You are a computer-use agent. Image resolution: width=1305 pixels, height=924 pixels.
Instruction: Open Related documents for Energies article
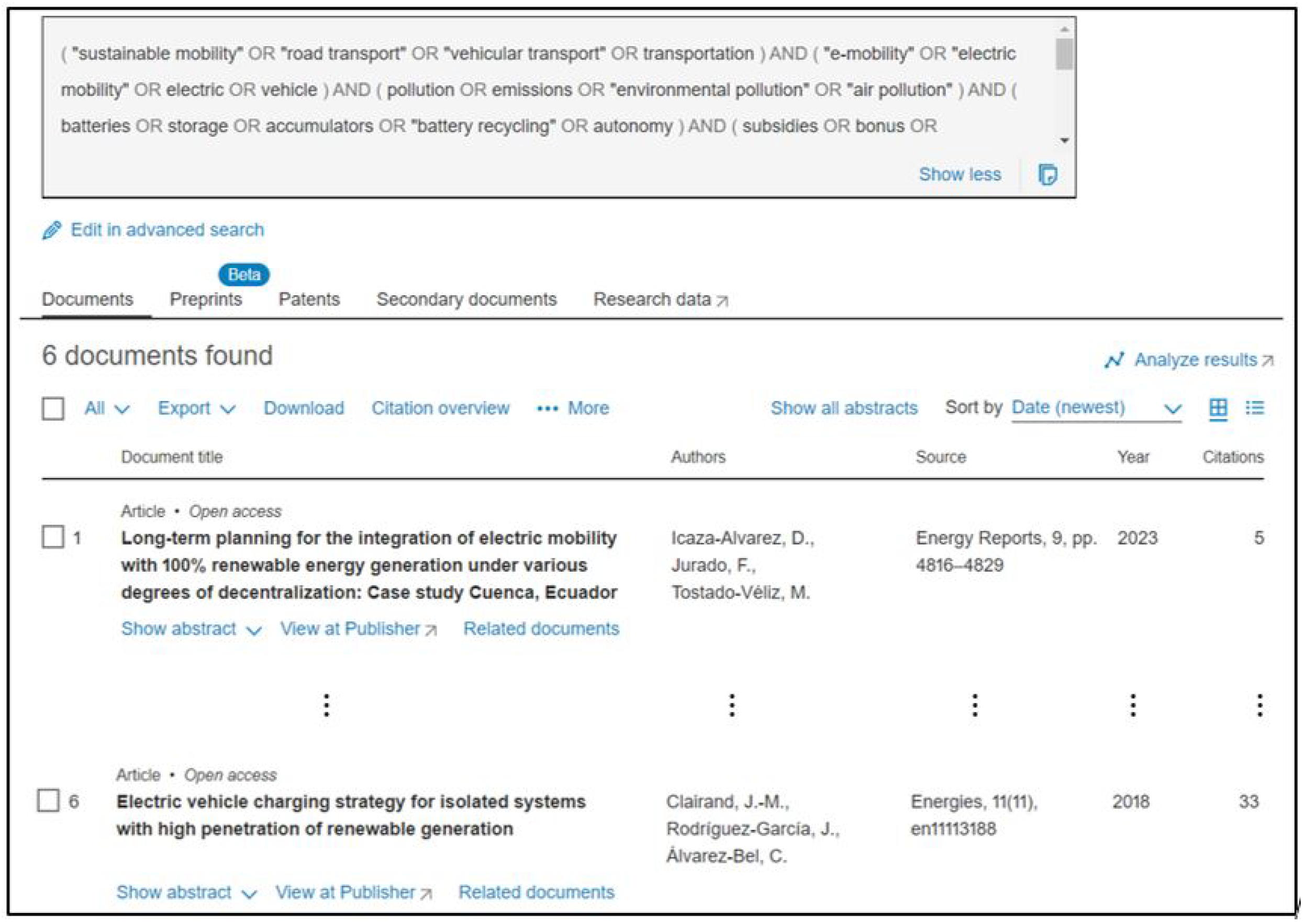[x=536, y=892]
